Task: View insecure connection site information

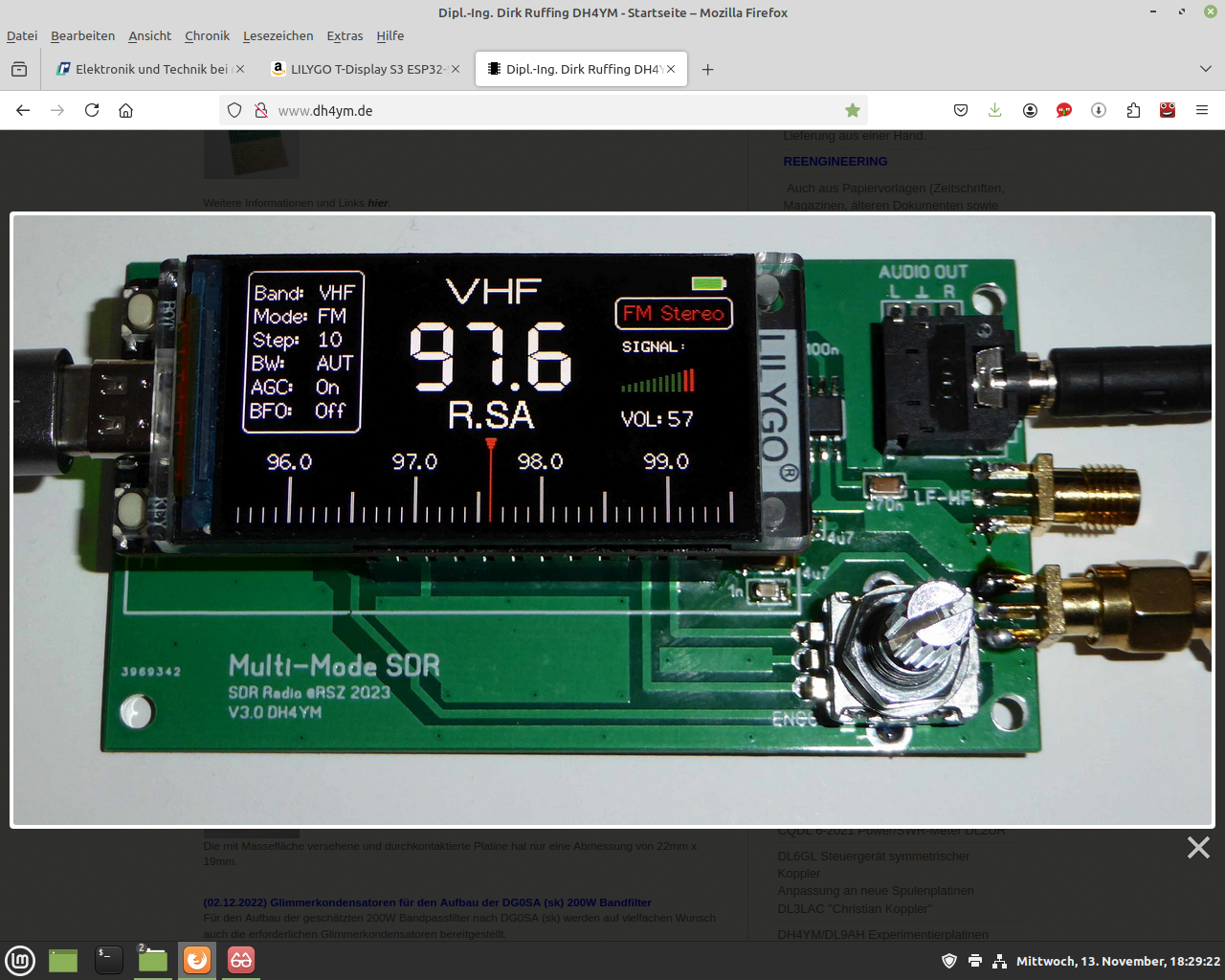Action: point(260,110)
